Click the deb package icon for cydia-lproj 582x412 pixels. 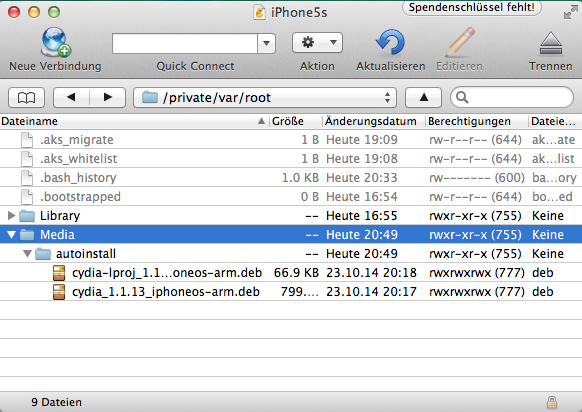click(x=59, y=272)
